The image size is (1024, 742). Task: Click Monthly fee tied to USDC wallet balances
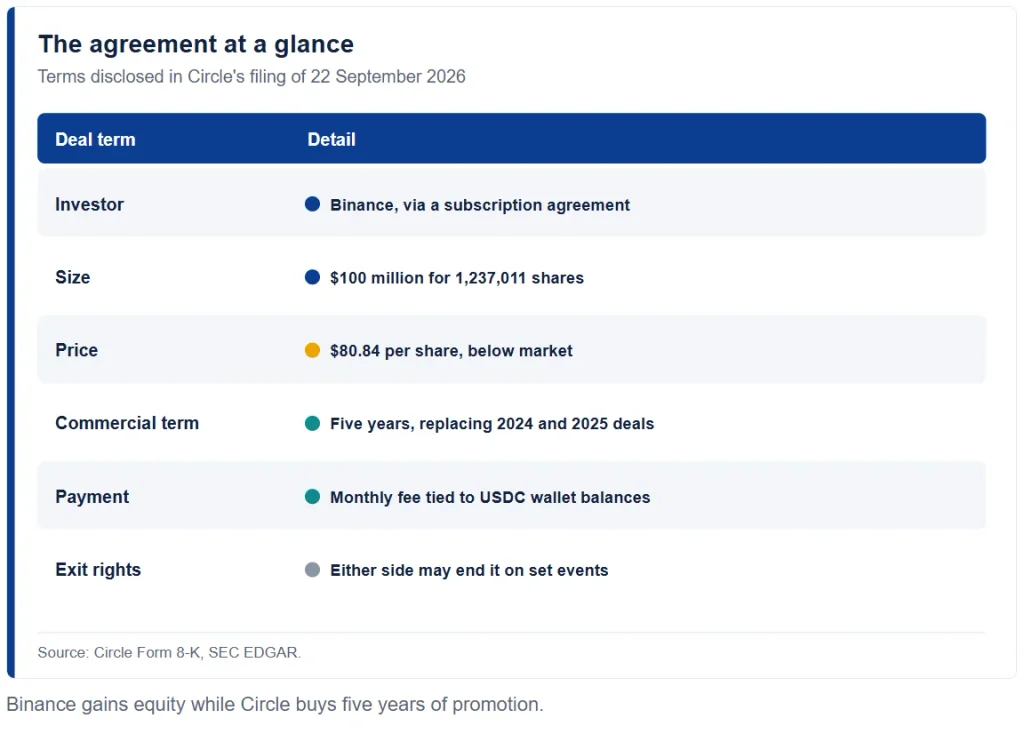click(x=490, y=498)
